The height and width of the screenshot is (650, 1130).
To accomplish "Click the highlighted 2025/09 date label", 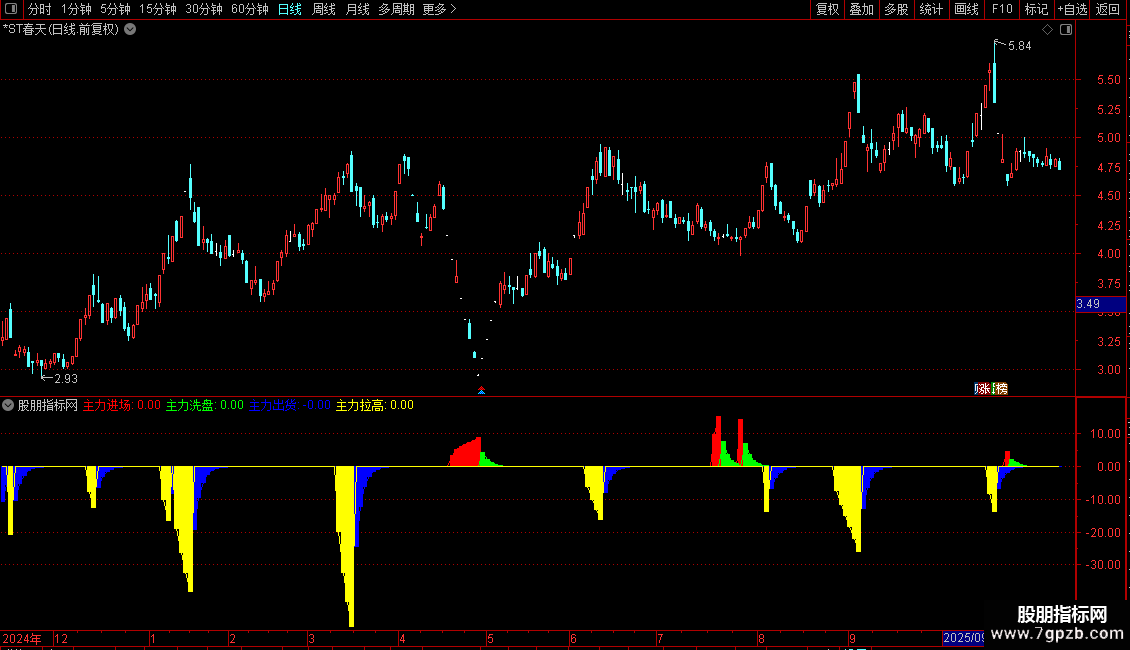I will 964,638.
